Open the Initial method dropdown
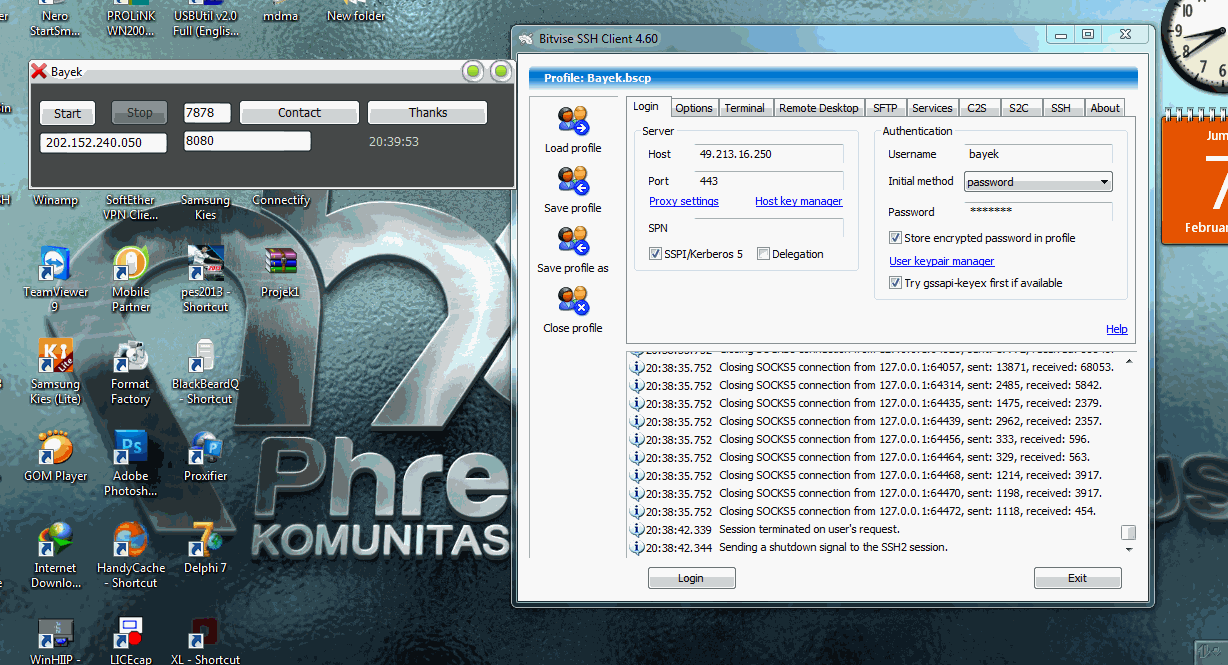Viewport: 1228px width, 665px height. click(x=1038, y=182)
